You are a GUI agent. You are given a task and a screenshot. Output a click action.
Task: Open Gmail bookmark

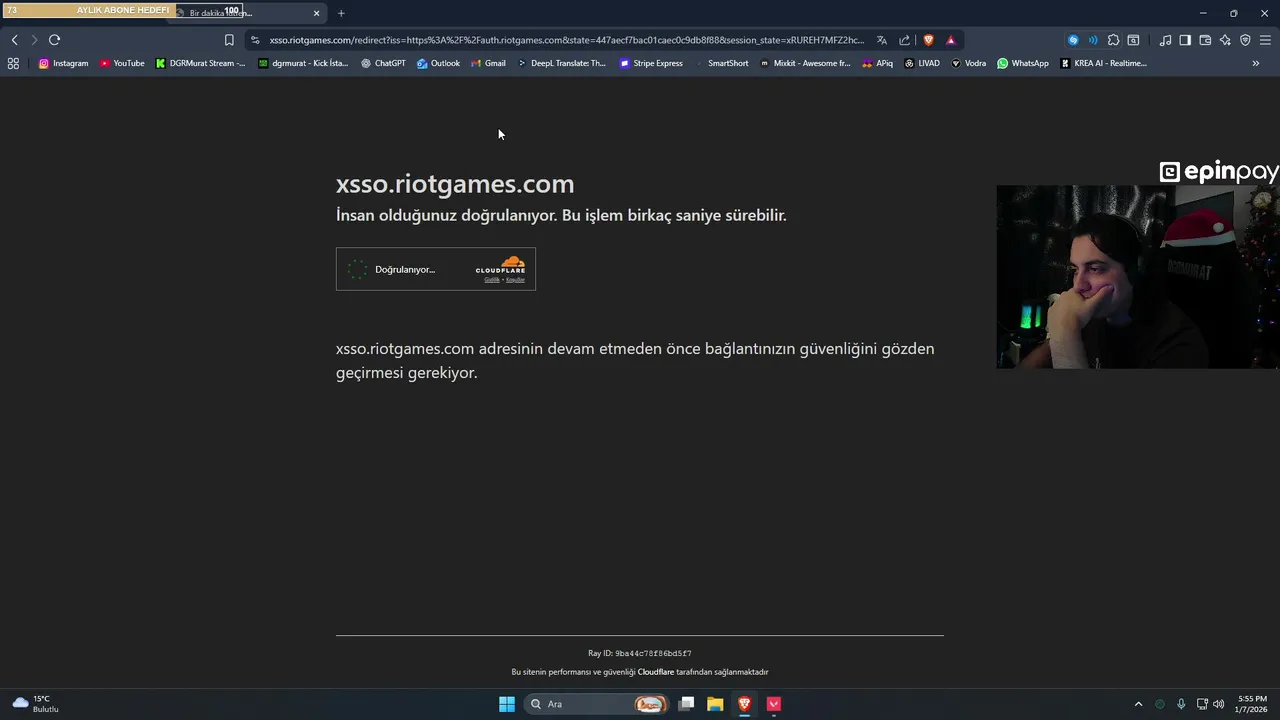click(488, 63)
